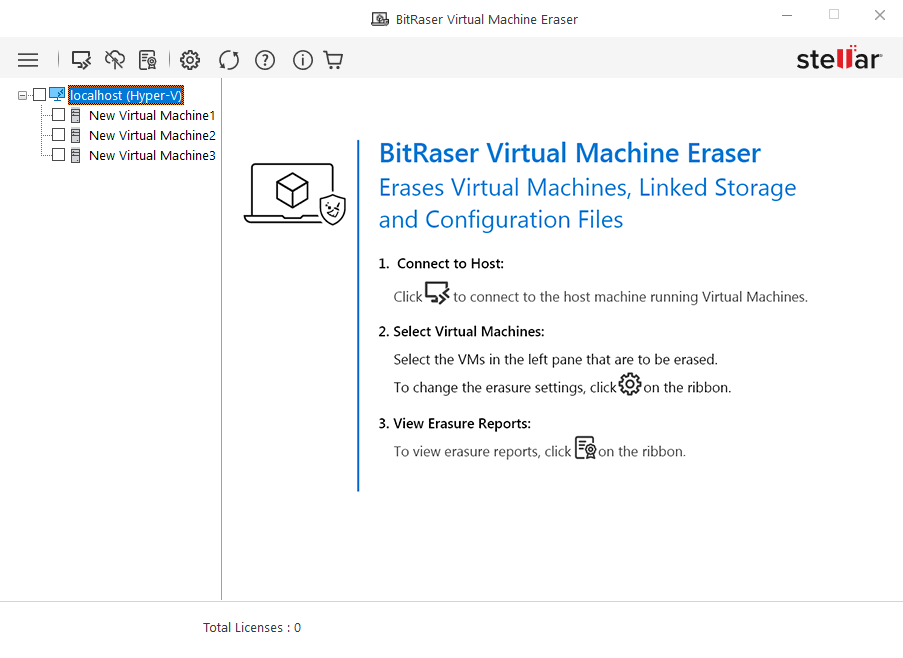Tick the localhost (Hyper-V) checkbox
Screen dimensions: 903x658
click(39, 94)
